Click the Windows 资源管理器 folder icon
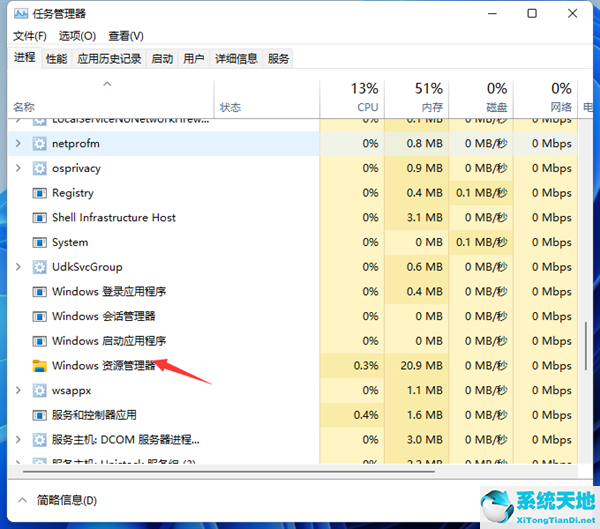 tap(39, 366)
